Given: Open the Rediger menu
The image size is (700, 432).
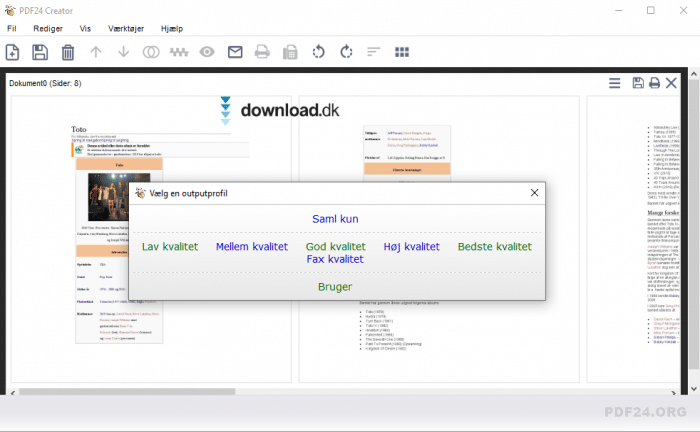Looking at the screenshot, I should (48, 29).
